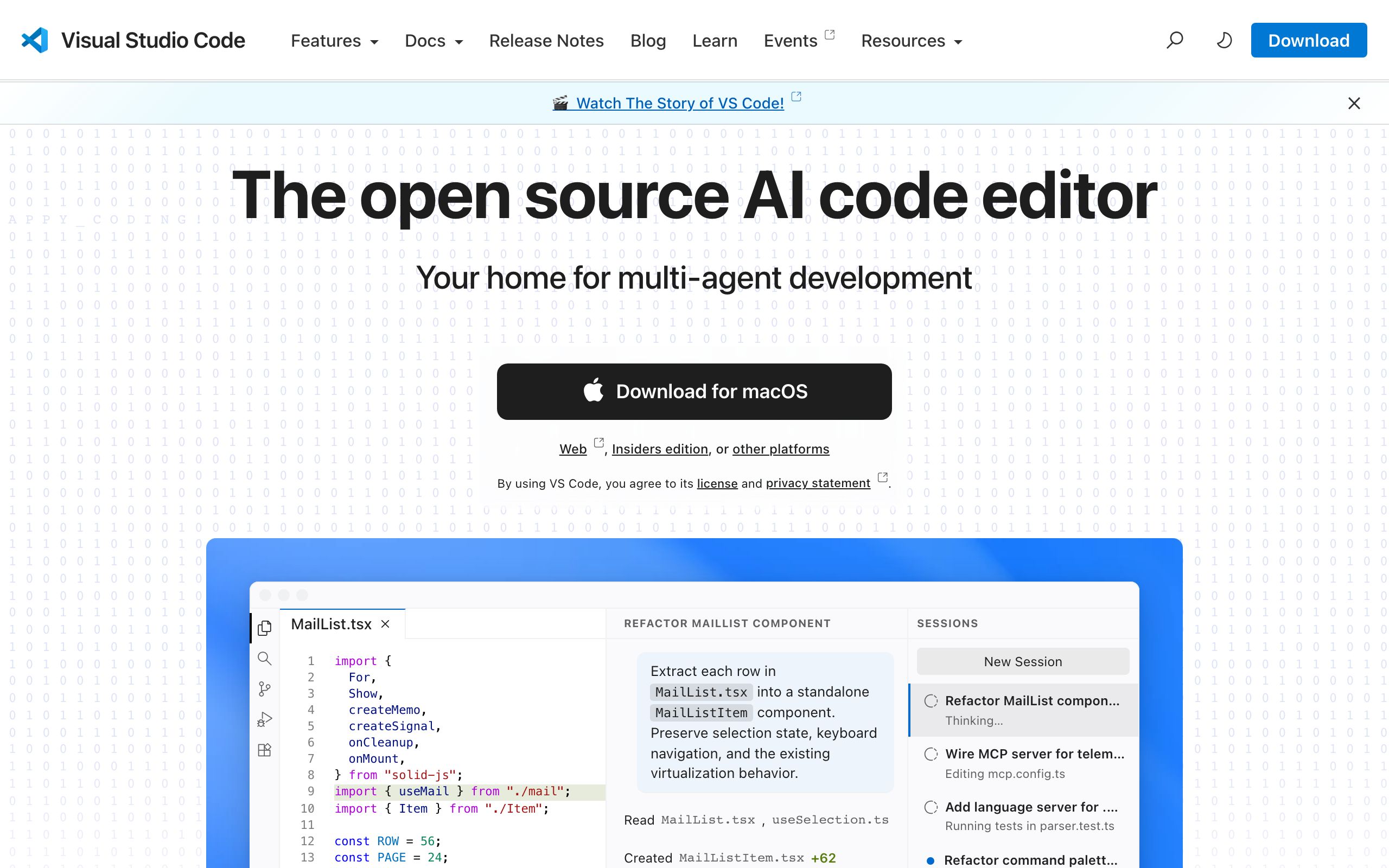Click spinner icon beside Wire MCP server session
The height and width of the screenshot is (868, 1389).
[x=931, y=754]
